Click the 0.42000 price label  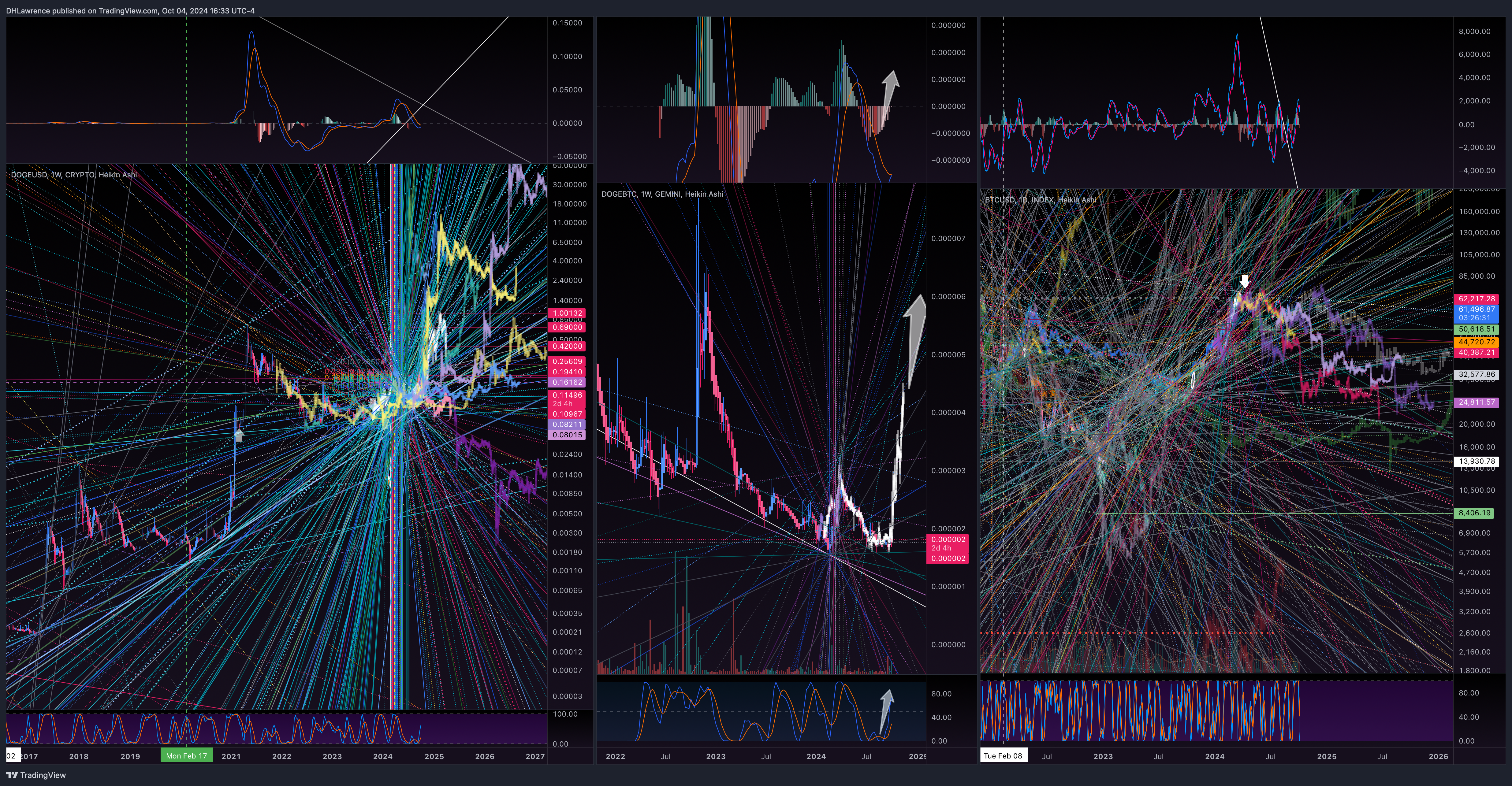(566, 346)
